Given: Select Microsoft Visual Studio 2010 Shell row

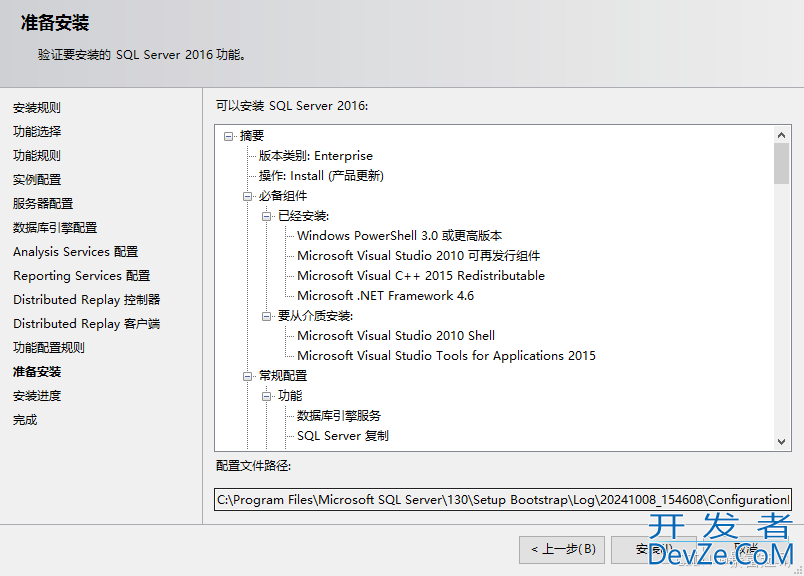Looking at the screenshot, I should point(396,336).
